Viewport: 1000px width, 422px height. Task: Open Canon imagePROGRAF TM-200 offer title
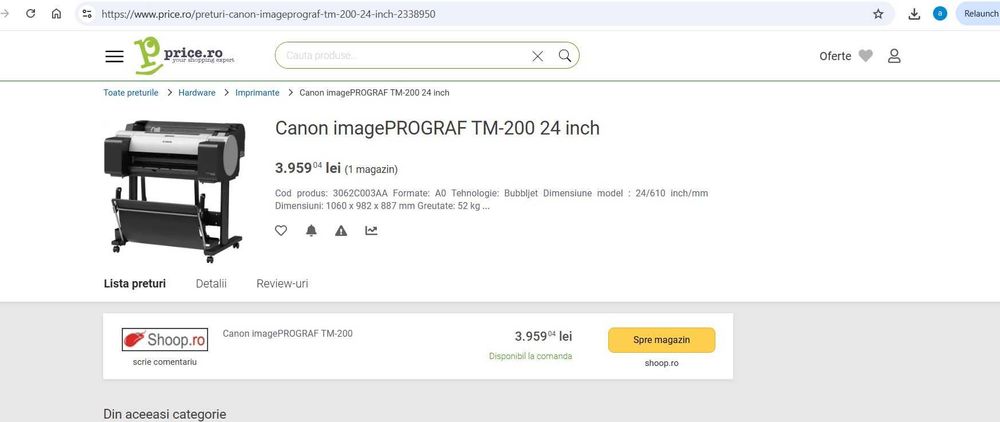coord(287,333)
